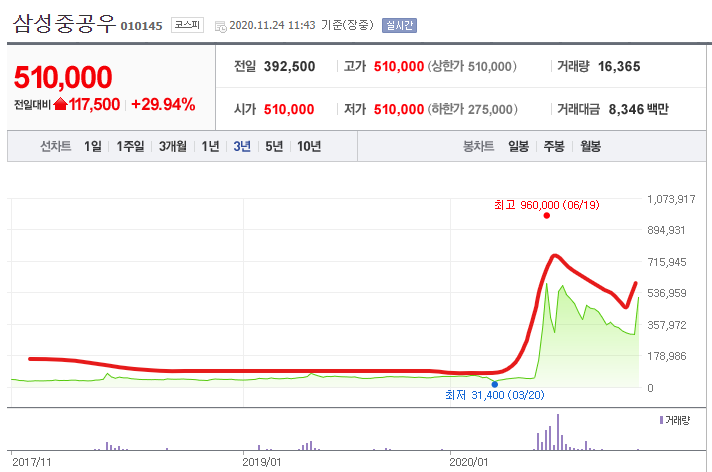Click the current price 510,000 headline
The width and height of the screenshot is (712, 472).
pos(63,77)
